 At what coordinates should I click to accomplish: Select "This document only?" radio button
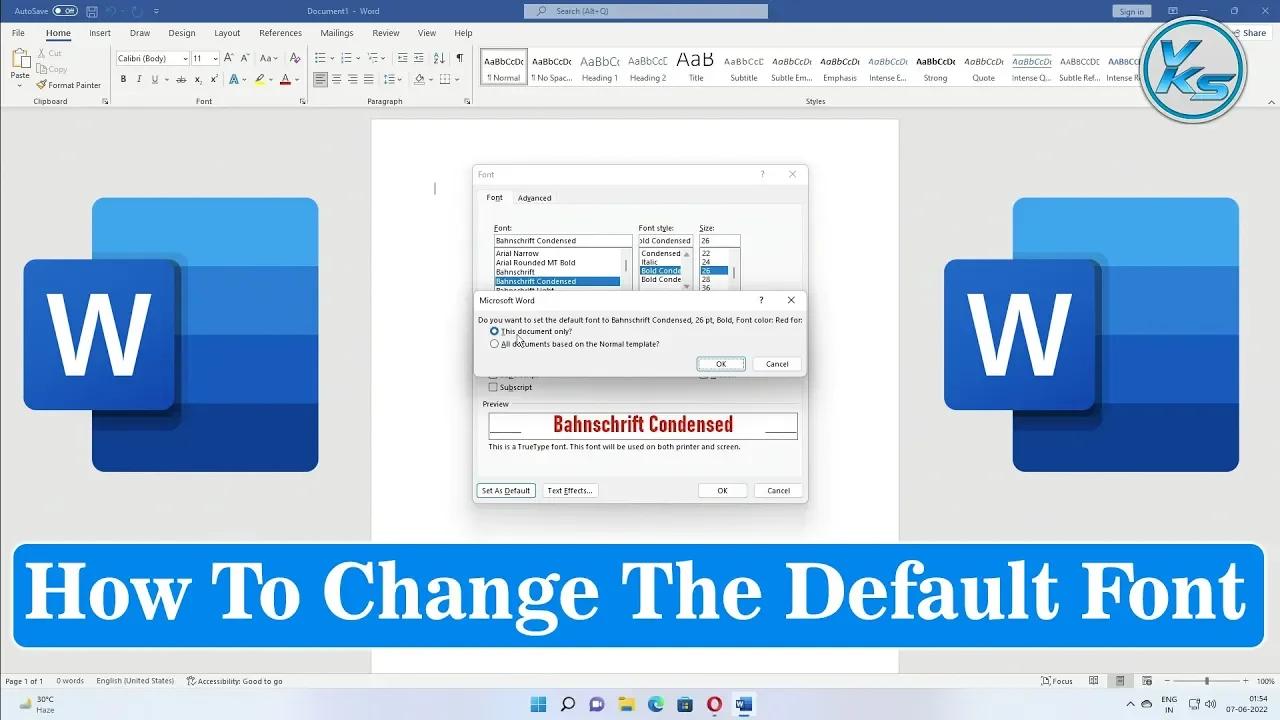point(494,331)
